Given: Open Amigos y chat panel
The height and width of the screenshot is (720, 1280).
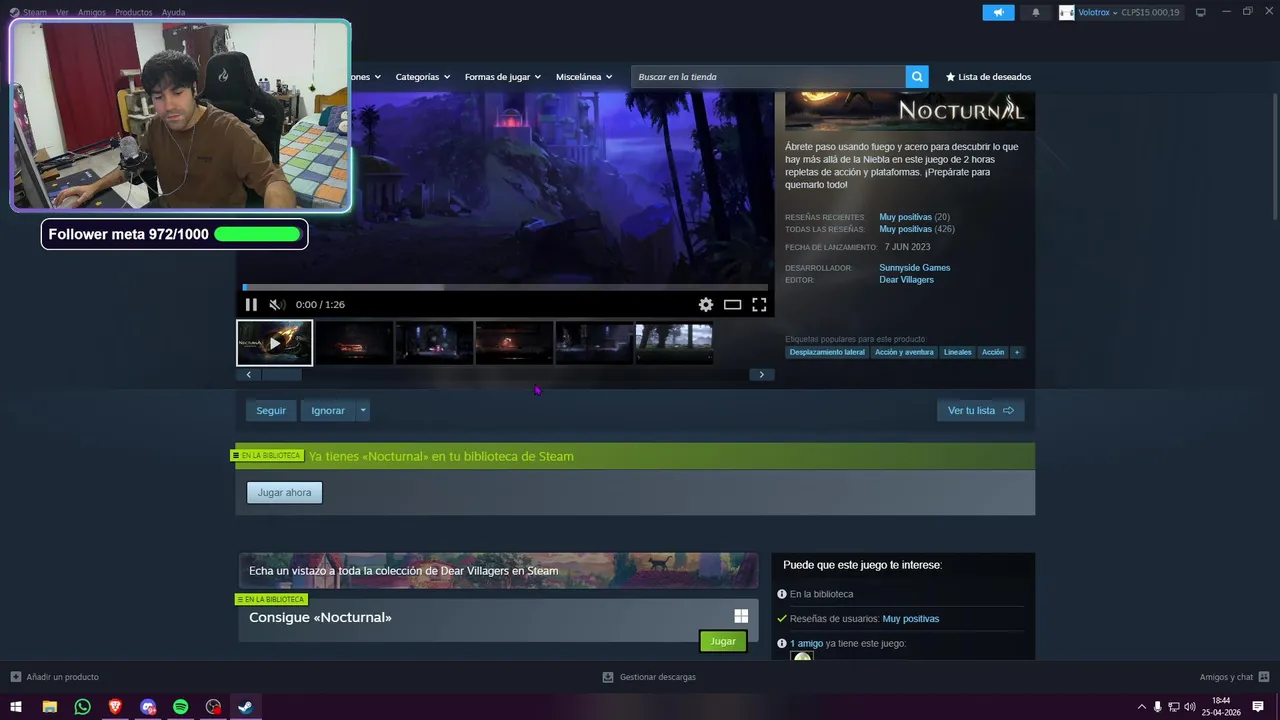Looking at the screenshot, I should click(1235, 677).
